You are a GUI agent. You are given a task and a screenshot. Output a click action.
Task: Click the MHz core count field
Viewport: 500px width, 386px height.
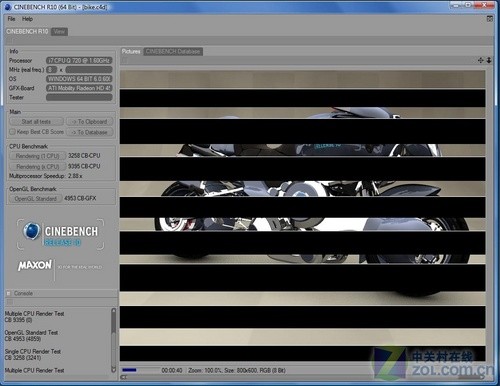51,70
